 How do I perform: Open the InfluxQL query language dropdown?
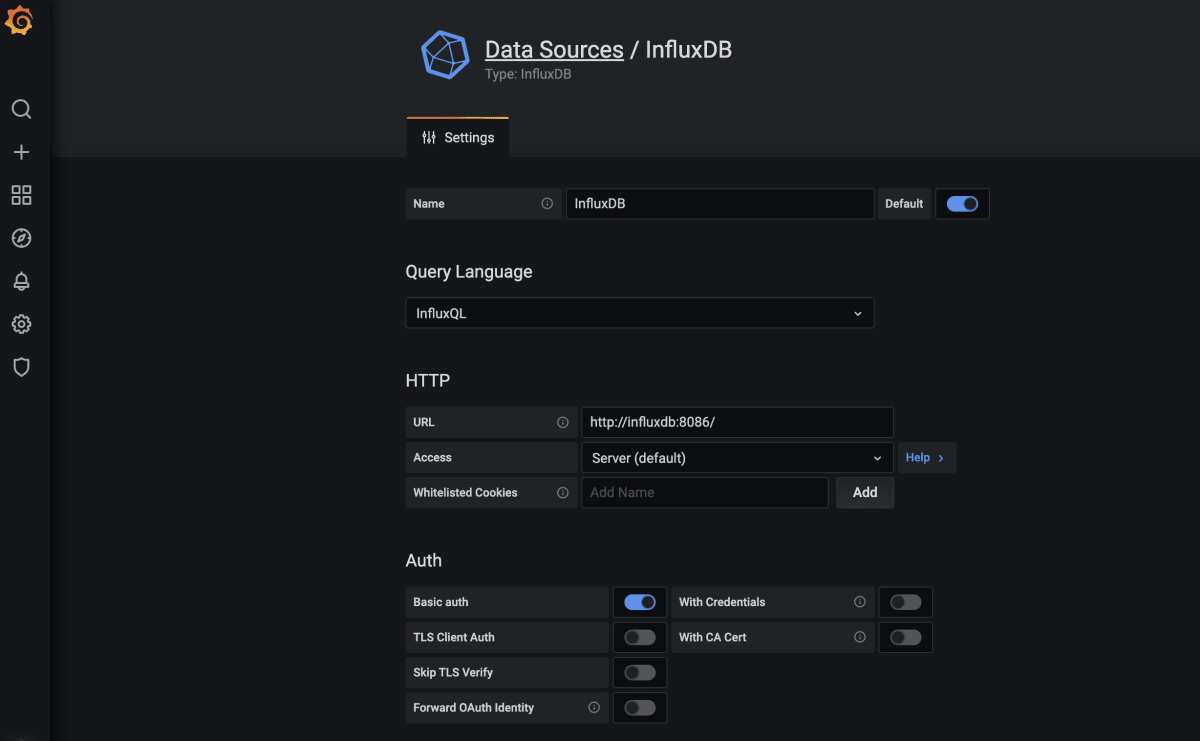640,313
